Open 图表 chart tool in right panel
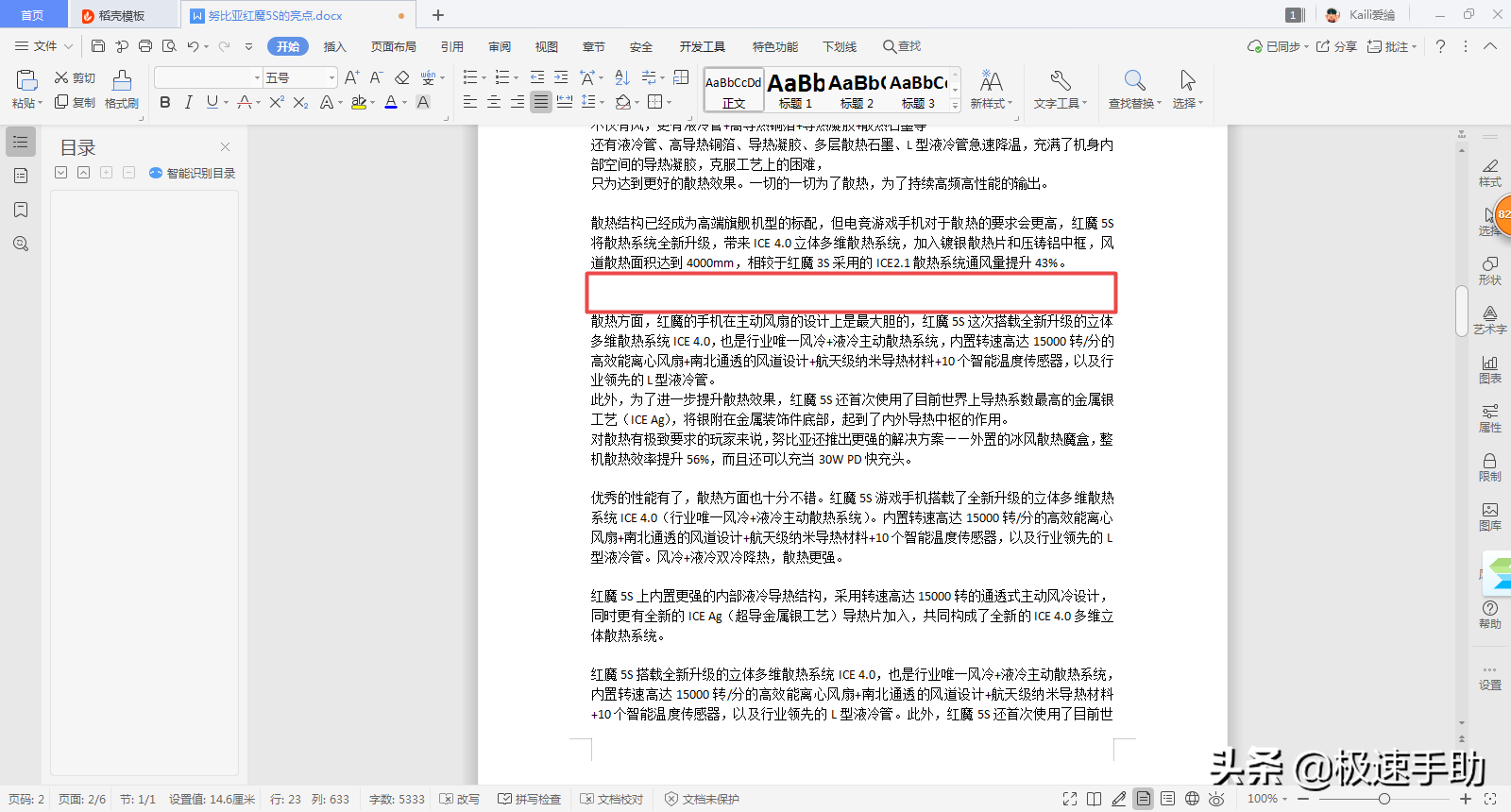The width and height of the screenshot is (1511, 812). (x=1490, y=369)
